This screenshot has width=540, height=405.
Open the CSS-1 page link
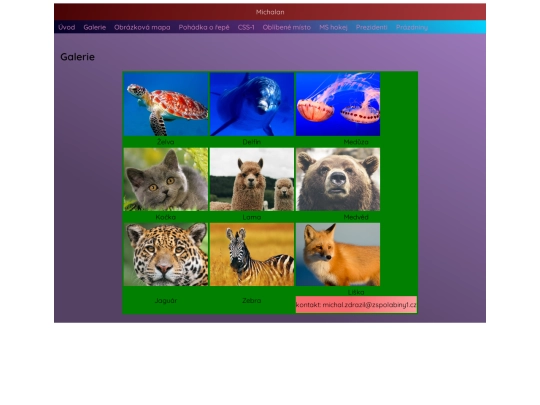pyautogui.click(x=246, y=28)
